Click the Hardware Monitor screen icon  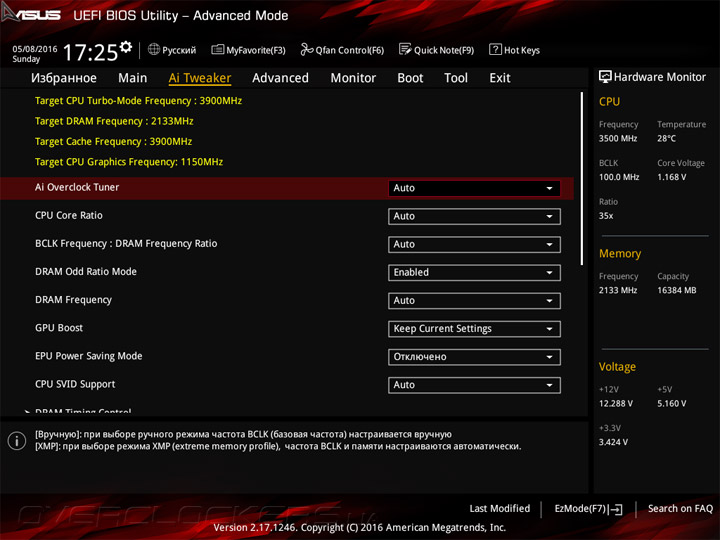[x=605, y=77]
